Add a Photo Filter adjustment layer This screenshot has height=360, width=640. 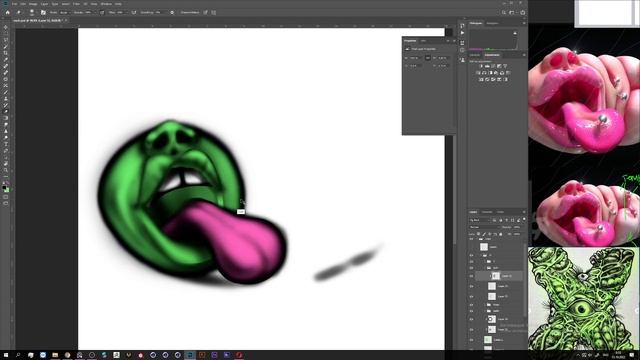coord(496,73)
